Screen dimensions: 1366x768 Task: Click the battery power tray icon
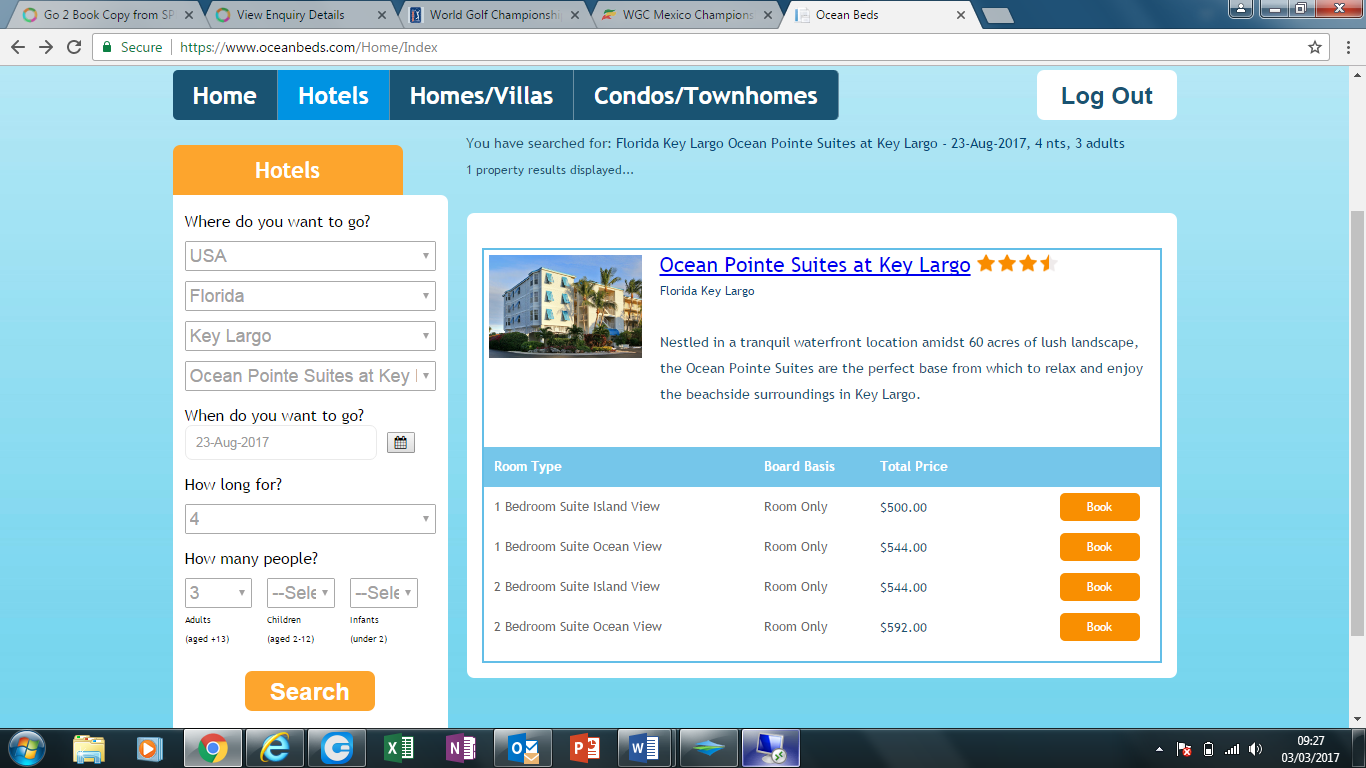[1208, 749]
